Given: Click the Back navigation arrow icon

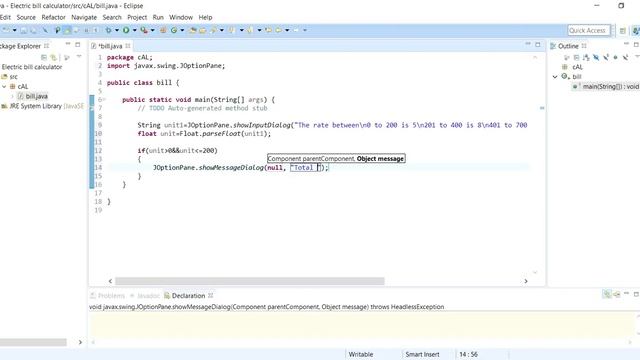Looking at the screenshot, I should [x=279, y=30].
